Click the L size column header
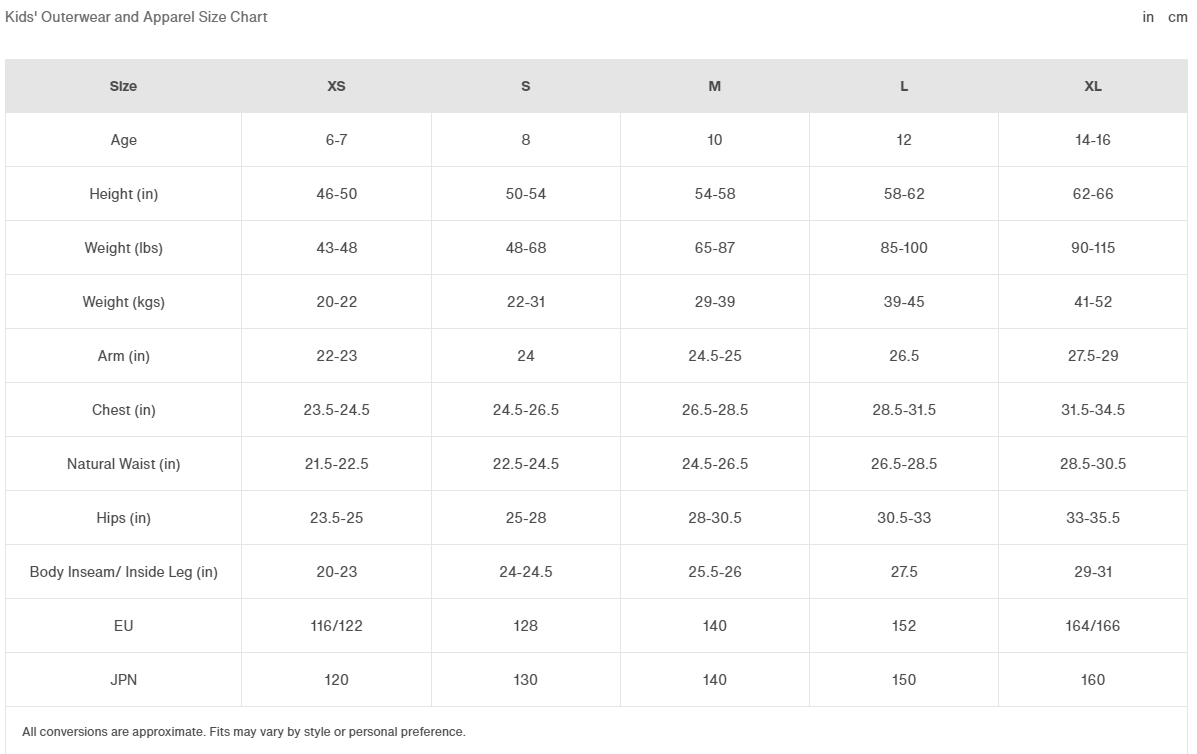The image size is (1197, 754). pos(904,86)
